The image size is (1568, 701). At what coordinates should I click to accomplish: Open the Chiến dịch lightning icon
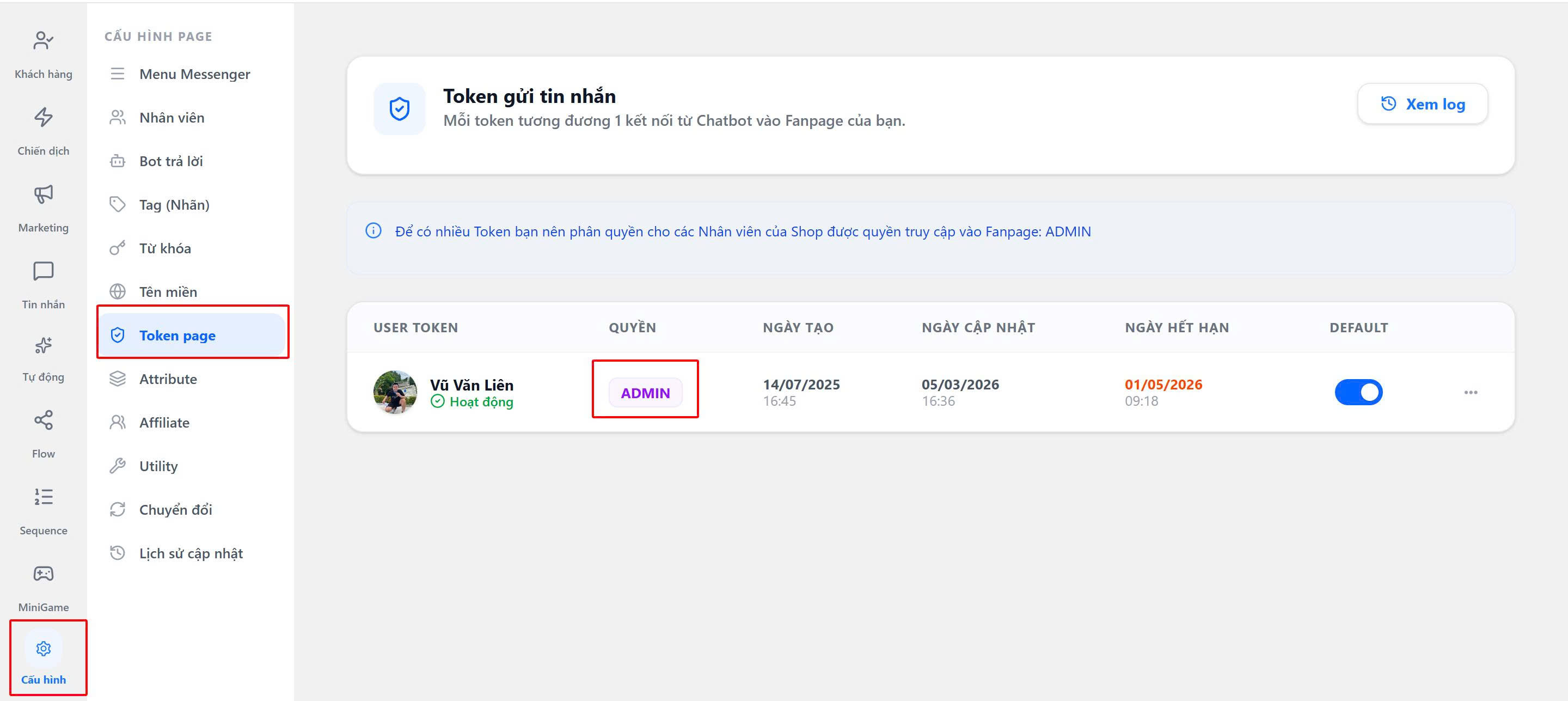point(43,118)
